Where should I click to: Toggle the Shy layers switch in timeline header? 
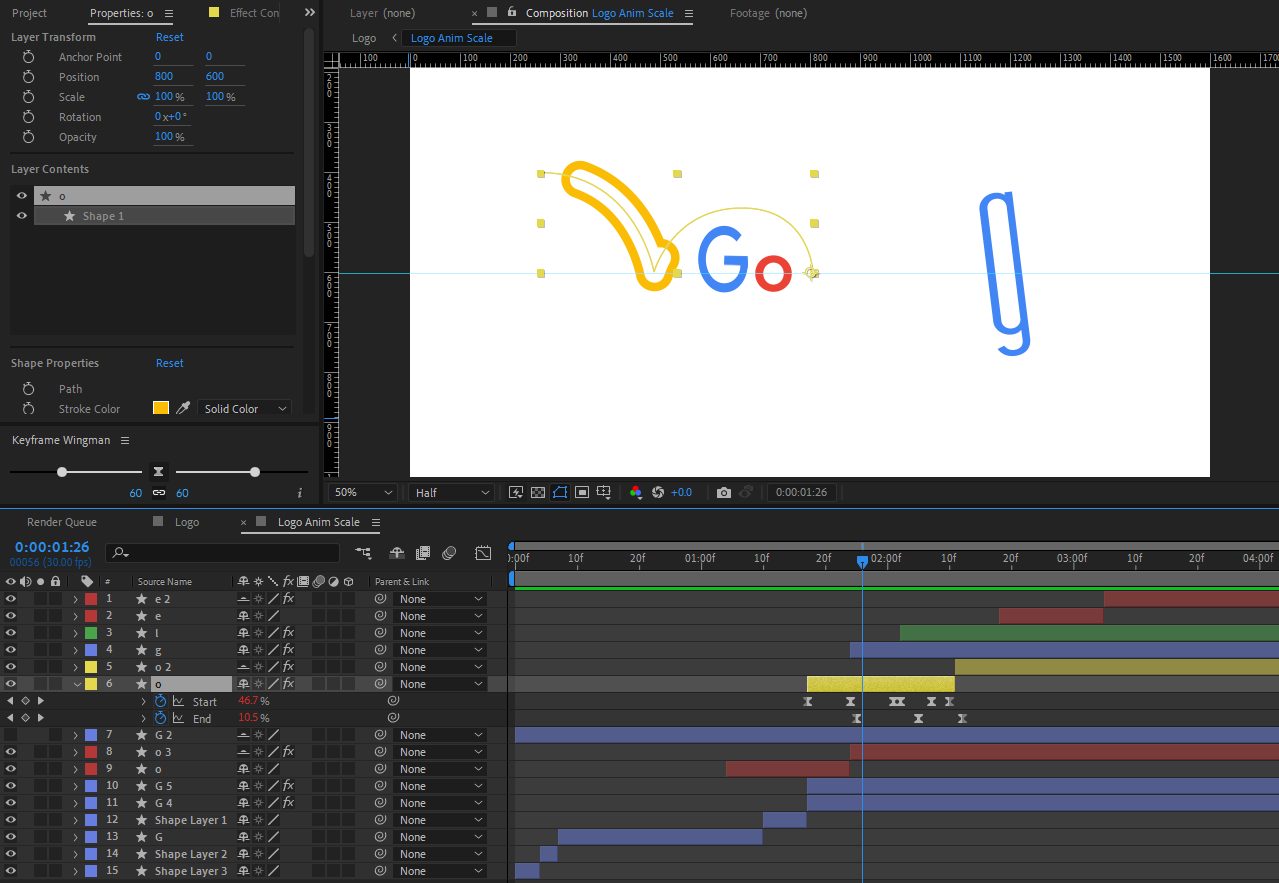pos(397,552)
